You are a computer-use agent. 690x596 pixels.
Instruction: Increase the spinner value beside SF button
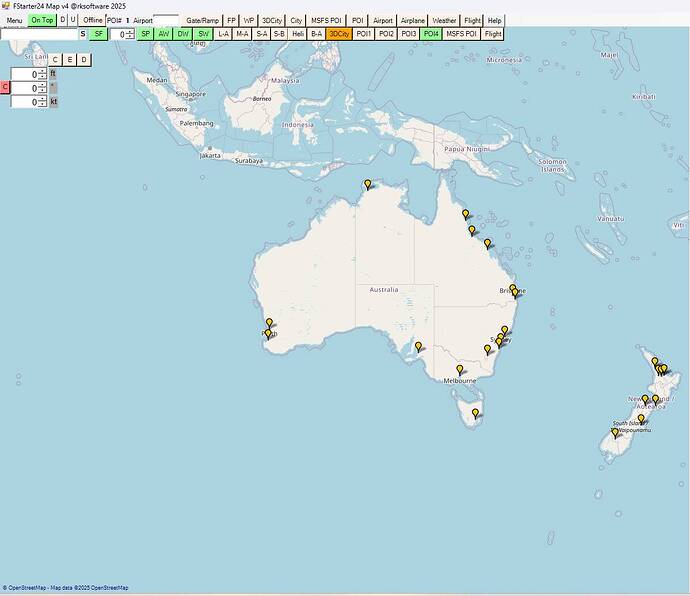tap(130, 31)
